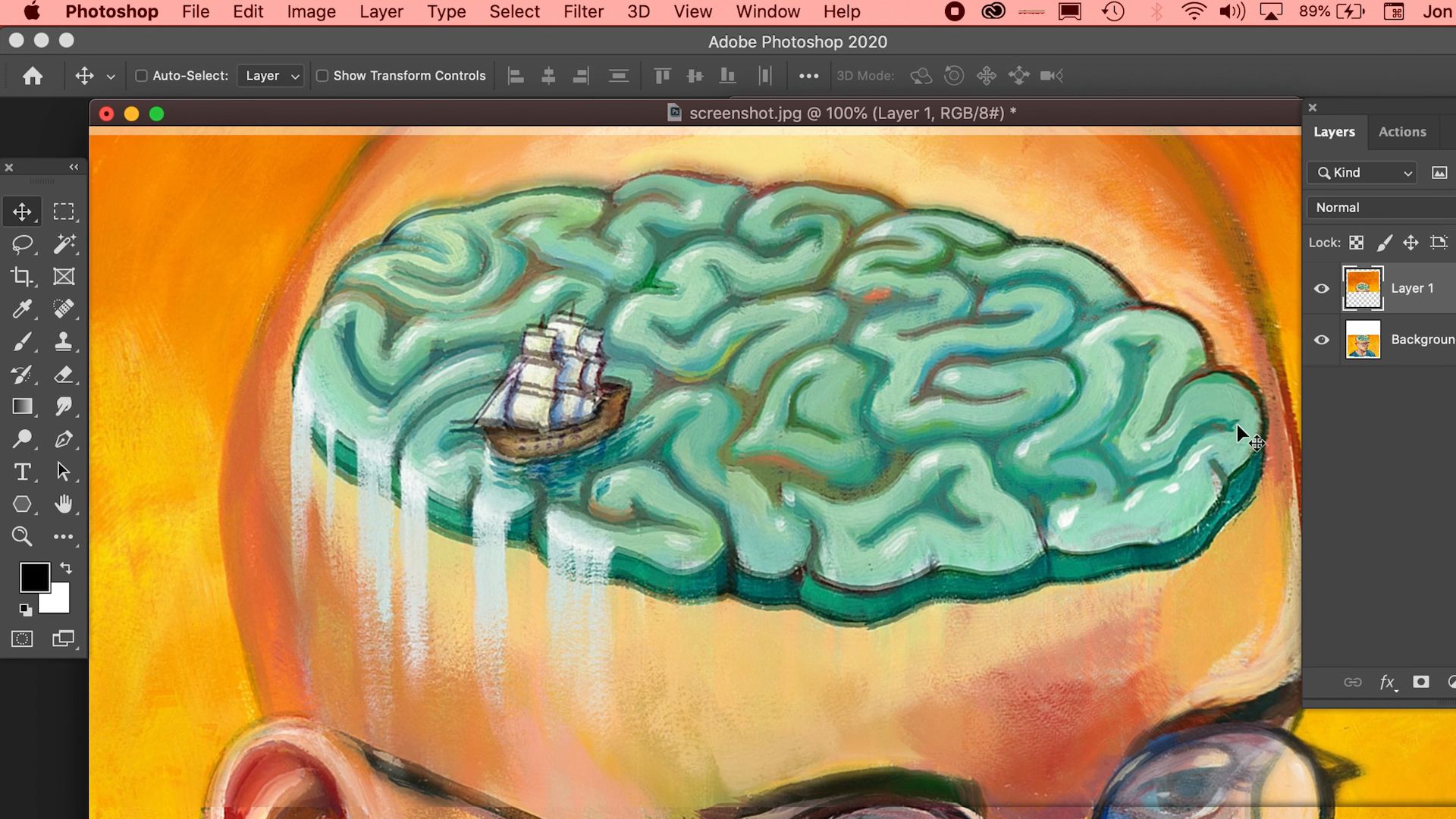The image size is (1456, 819).
Task: Enable the Auto-Select checkbox
Action: pyautogui.click(x=141, y=76)
